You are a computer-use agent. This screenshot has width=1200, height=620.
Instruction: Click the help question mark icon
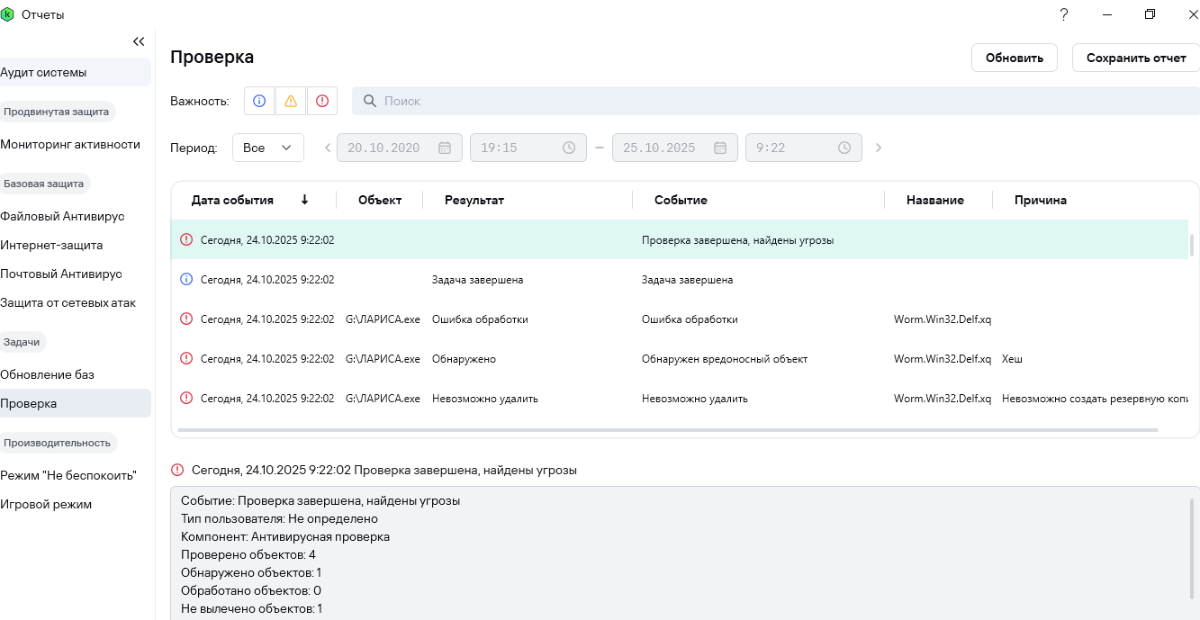coord(1063,14)
